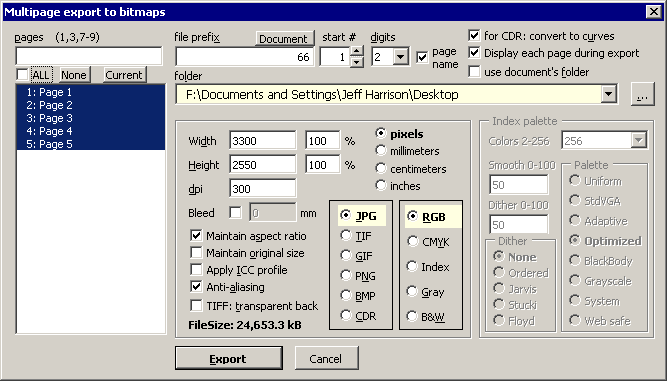The width and height of the screenshot is (667, 381).
Task: Toggle the page name checkbox
Action: click(x=422, y=57)
